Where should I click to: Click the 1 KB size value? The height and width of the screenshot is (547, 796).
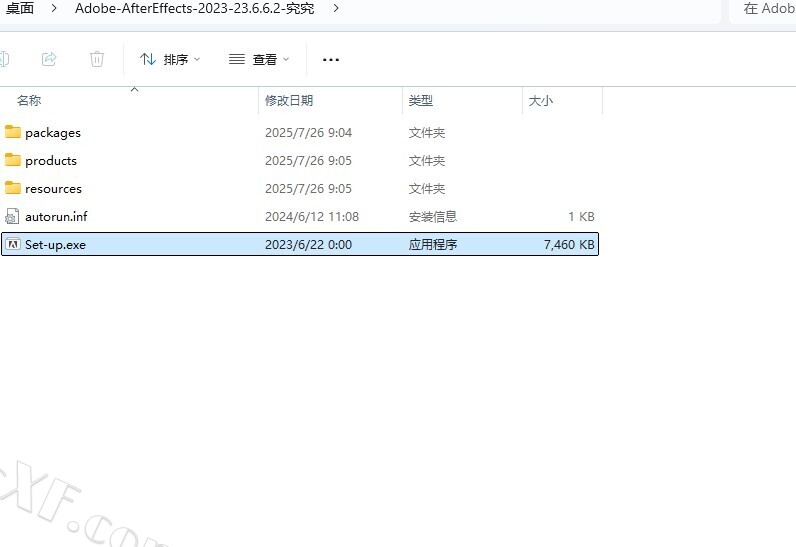coord(581,217)
